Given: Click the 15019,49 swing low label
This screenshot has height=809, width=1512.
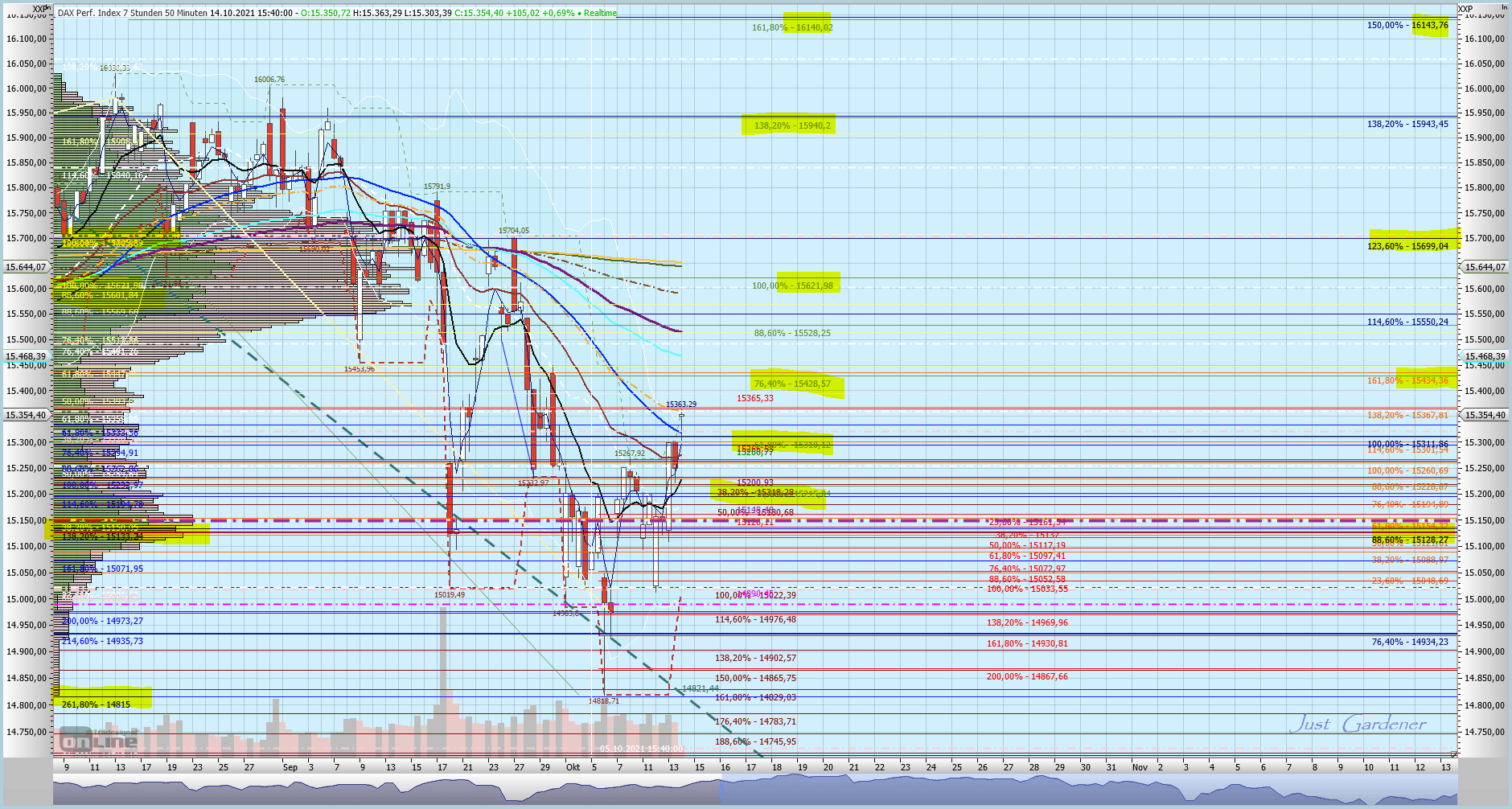Looking at the screenshot, I should (x=450, y=595).
